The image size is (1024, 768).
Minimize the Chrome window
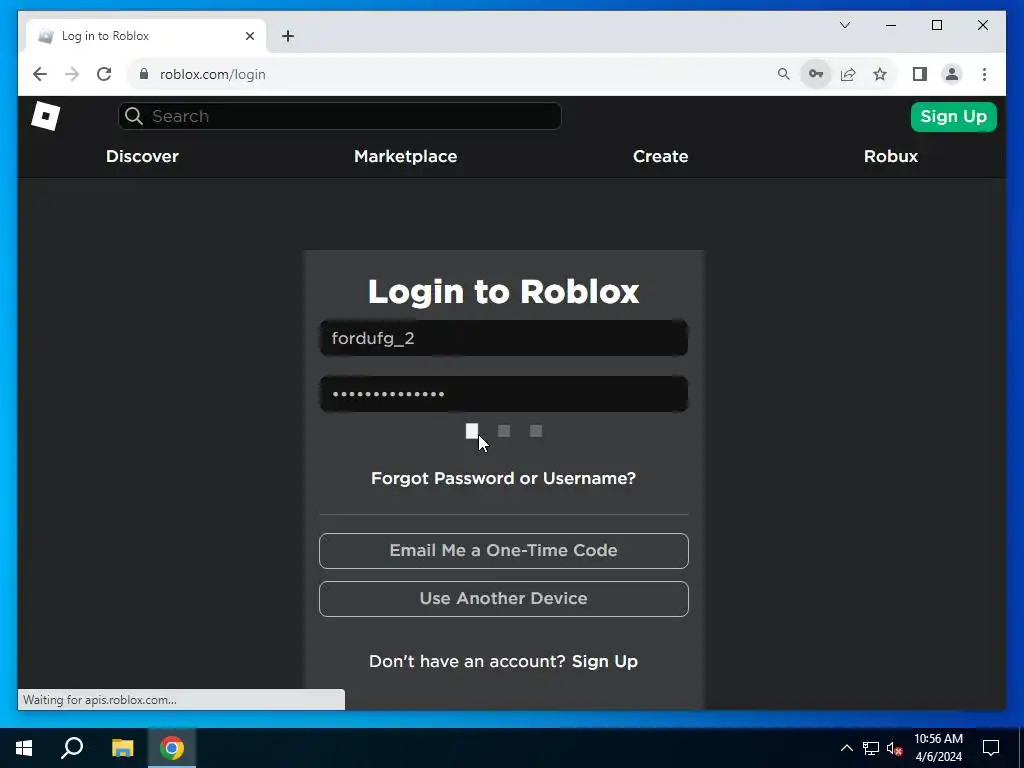(x=891, y=25)
